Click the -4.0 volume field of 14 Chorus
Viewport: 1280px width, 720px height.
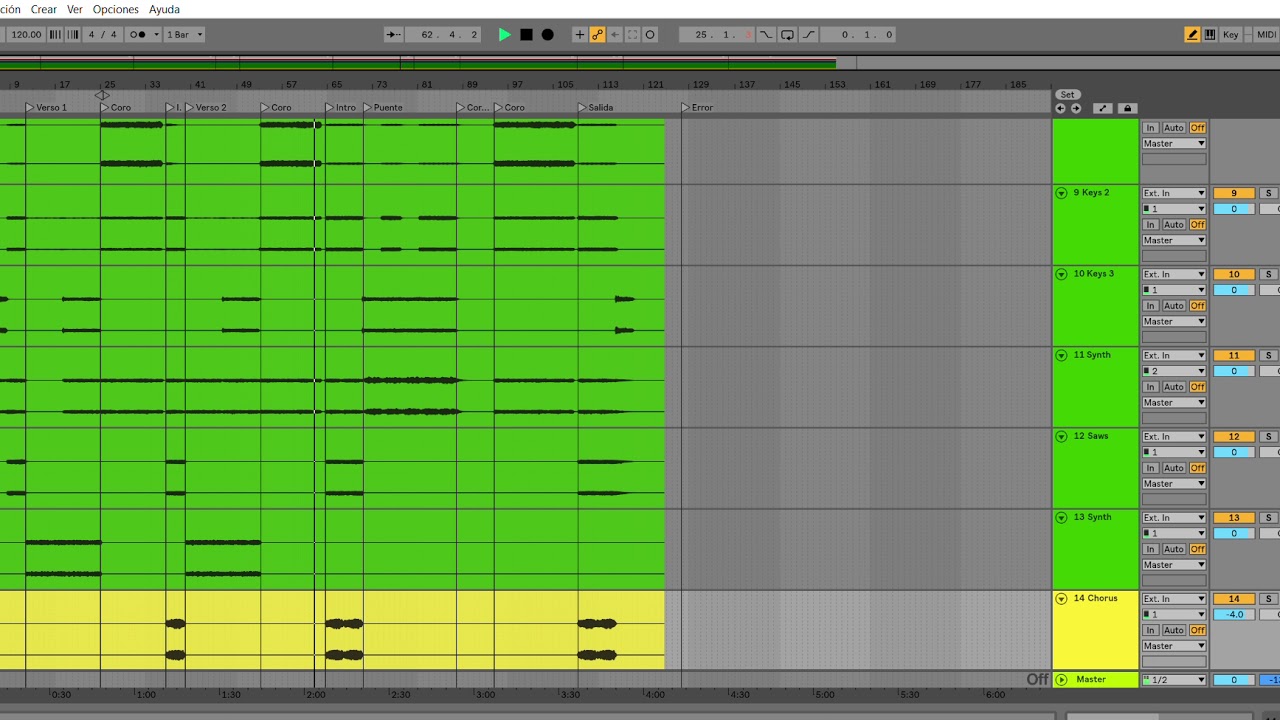click(x=1234, y=615)
